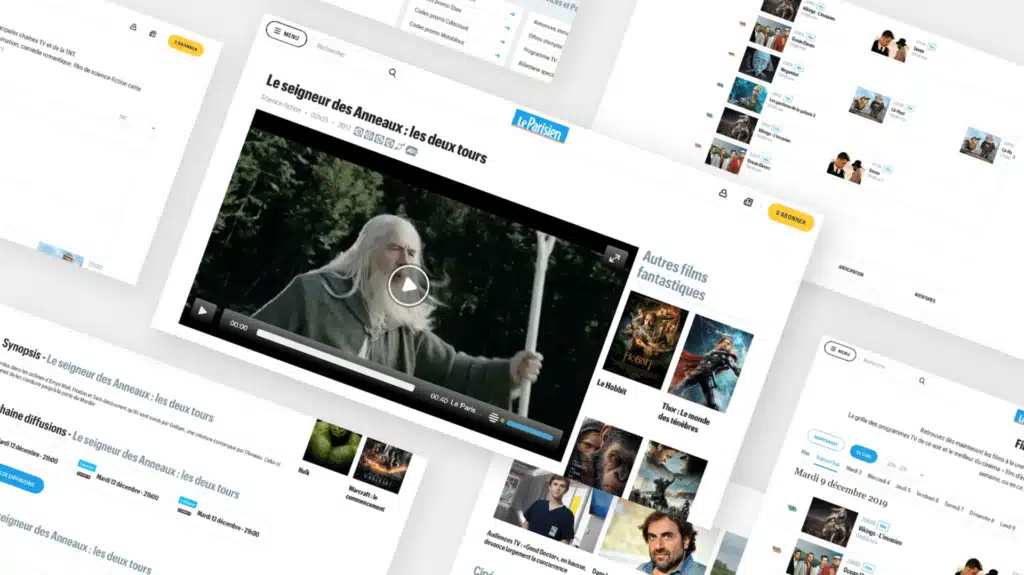1024x575 pixels.
Task: Click the Le Parisien logo badge
Action: 539,126
